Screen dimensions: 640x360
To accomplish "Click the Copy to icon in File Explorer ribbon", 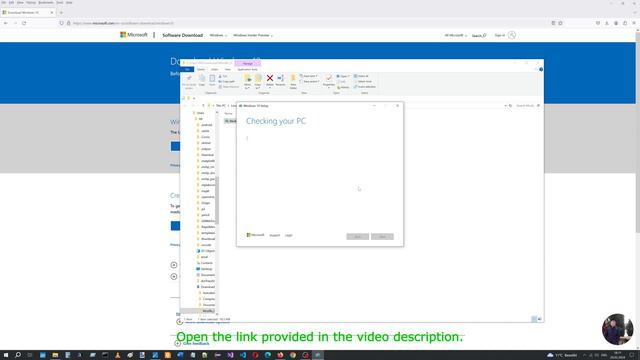I will pos(258,79).
